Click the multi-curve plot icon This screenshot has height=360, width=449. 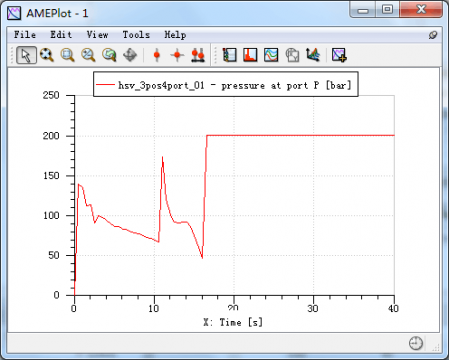(271, 55)
